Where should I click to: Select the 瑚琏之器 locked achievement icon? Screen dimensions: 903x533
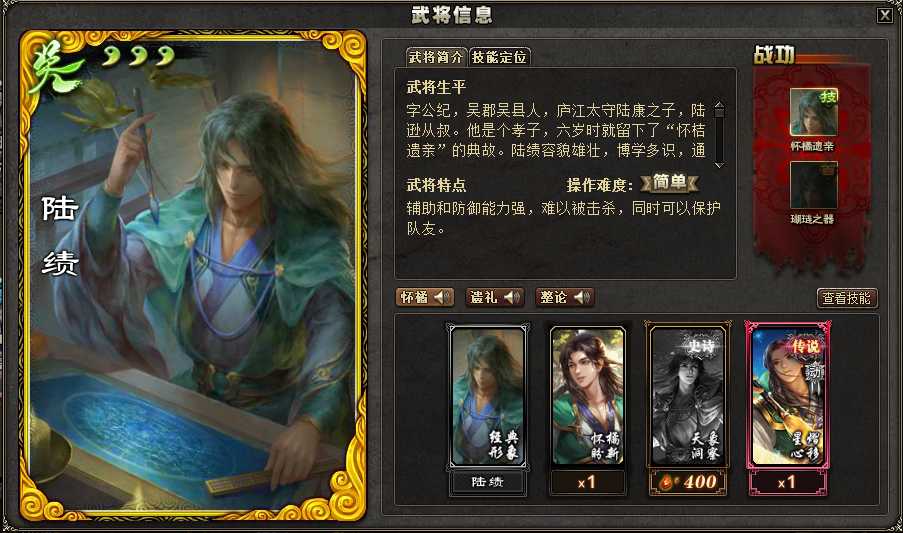pos(813,185)
